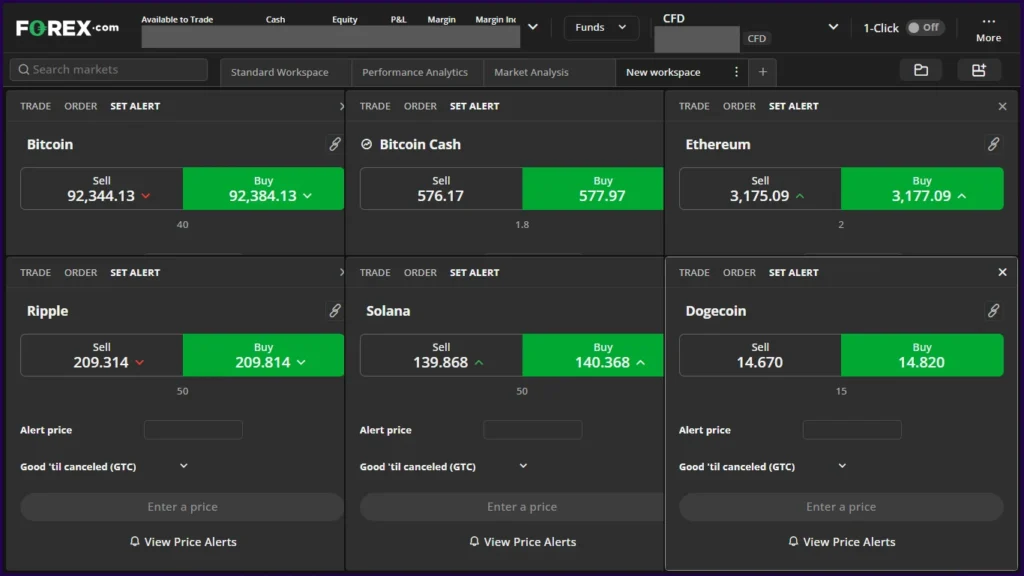Select the ORDER tab in the Bitcoin panel
Viewport: 1024px width, 576px height.
click(80, 105)
